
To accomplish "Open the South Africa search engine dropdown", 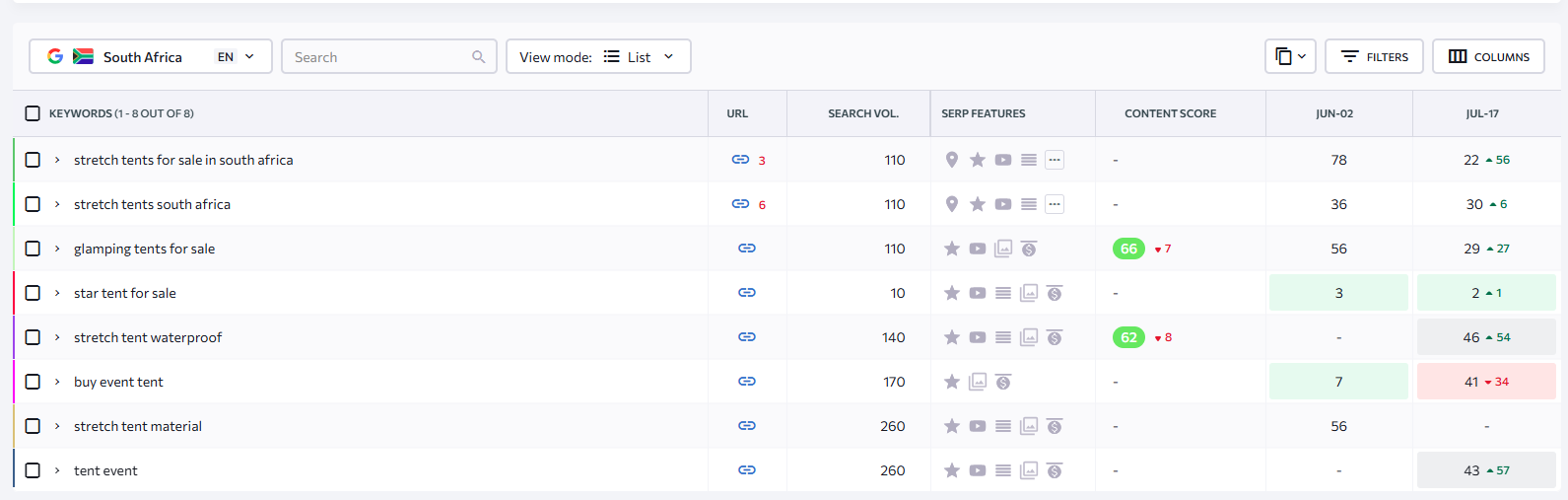I will click(151, 57).
